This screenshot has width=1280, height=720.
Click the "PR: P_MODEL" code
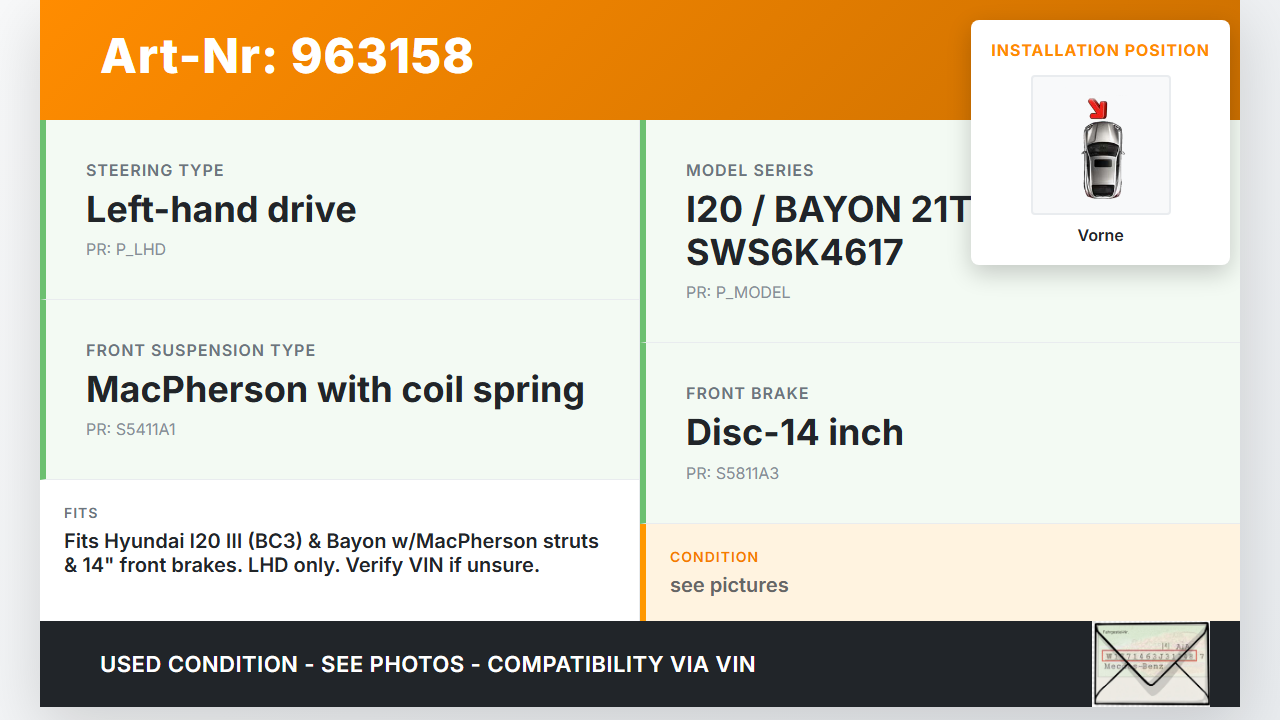tap(738, 293)
